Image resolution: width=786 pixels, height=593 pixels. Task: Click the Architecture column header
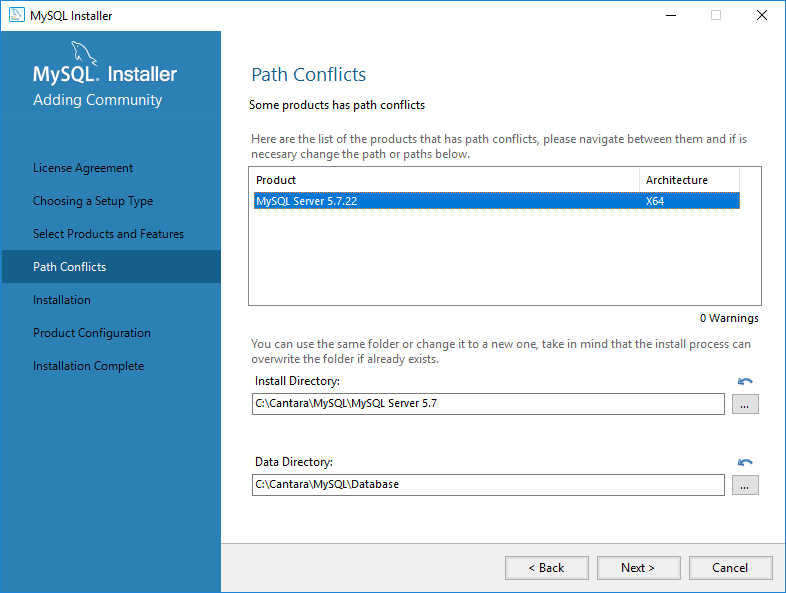(688, 180)
